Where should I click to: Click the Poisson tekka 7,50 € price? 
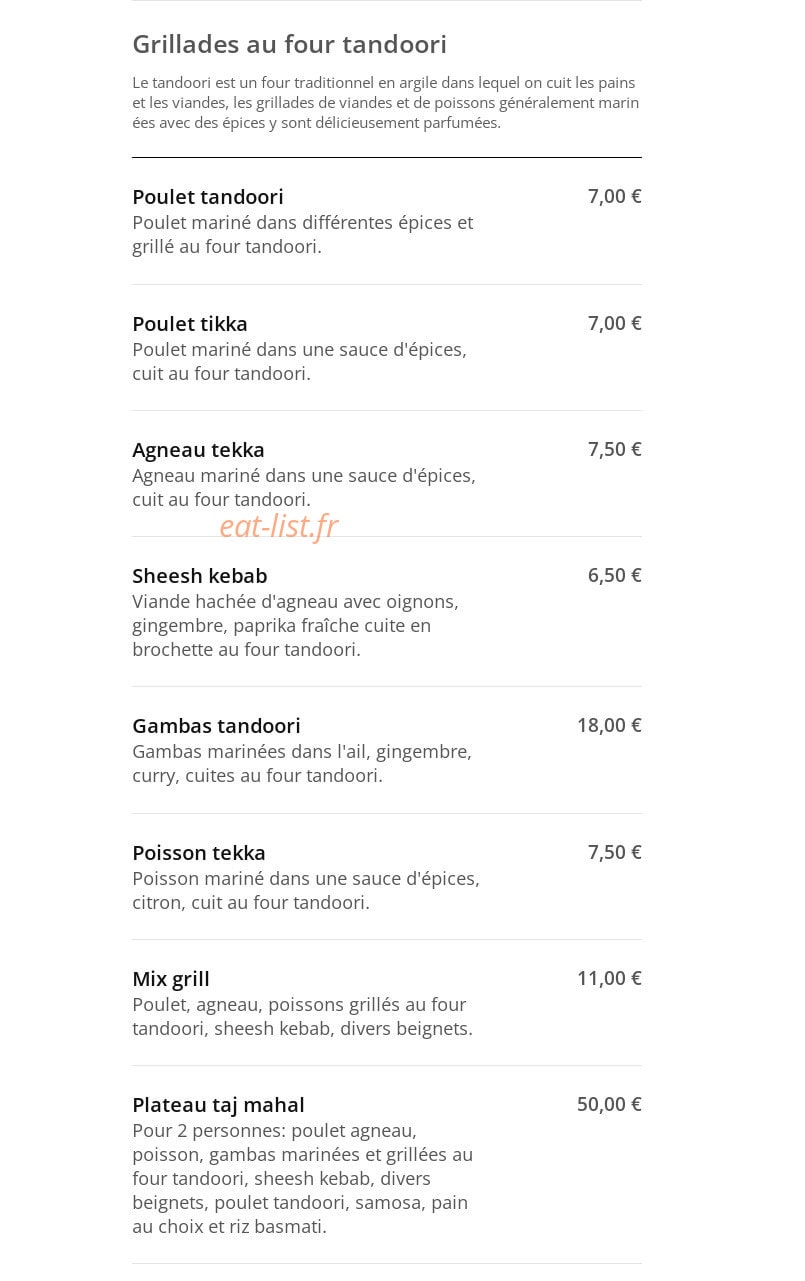[x=614, y=852]
